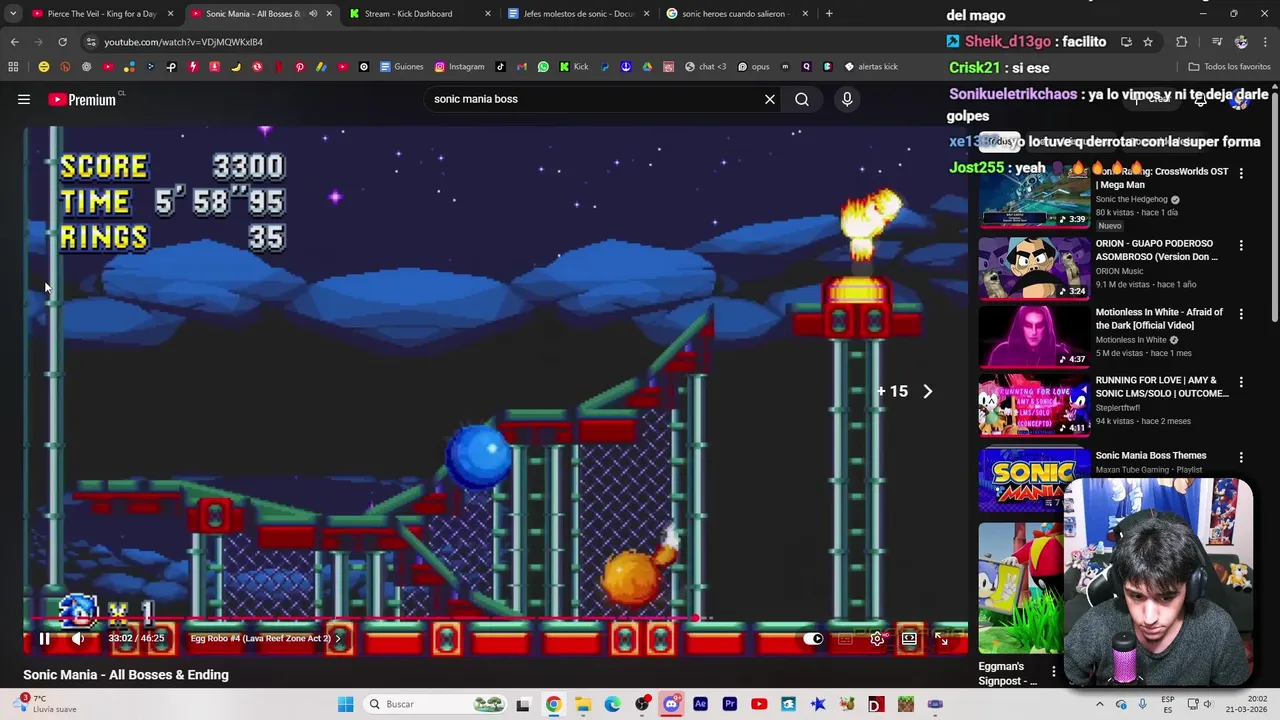Go back to previous page

(x=14, y=42)
